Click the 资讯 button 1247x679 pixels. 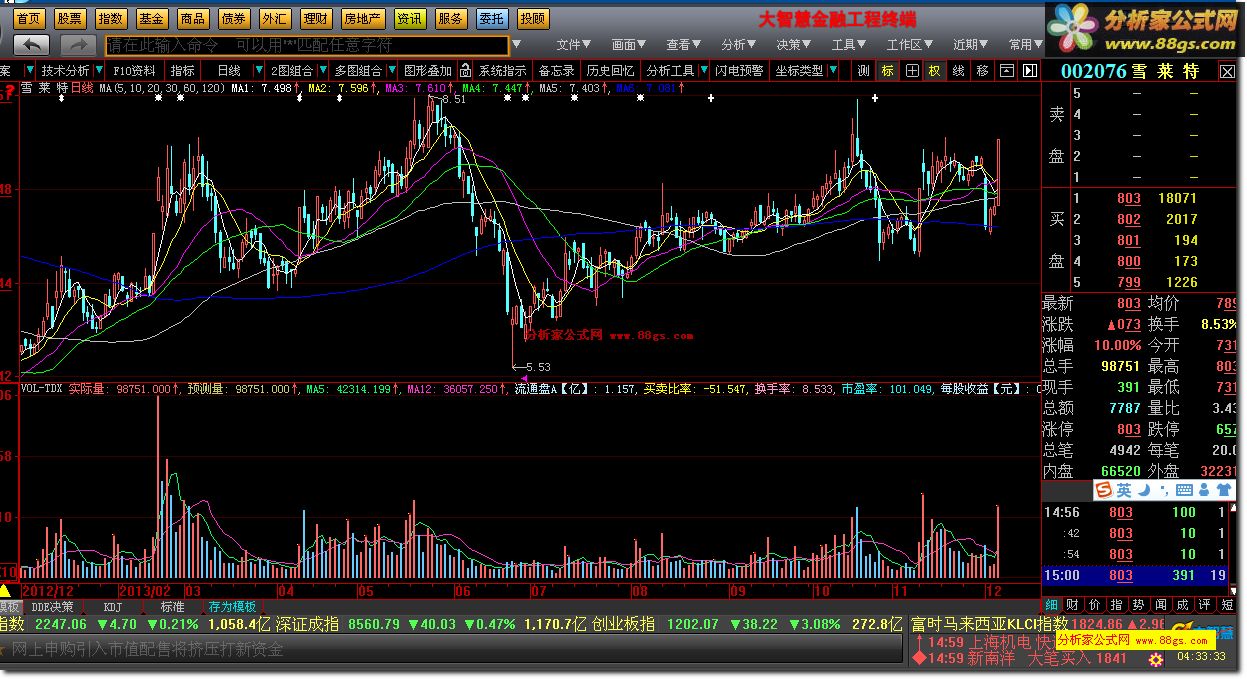(409, 18)
